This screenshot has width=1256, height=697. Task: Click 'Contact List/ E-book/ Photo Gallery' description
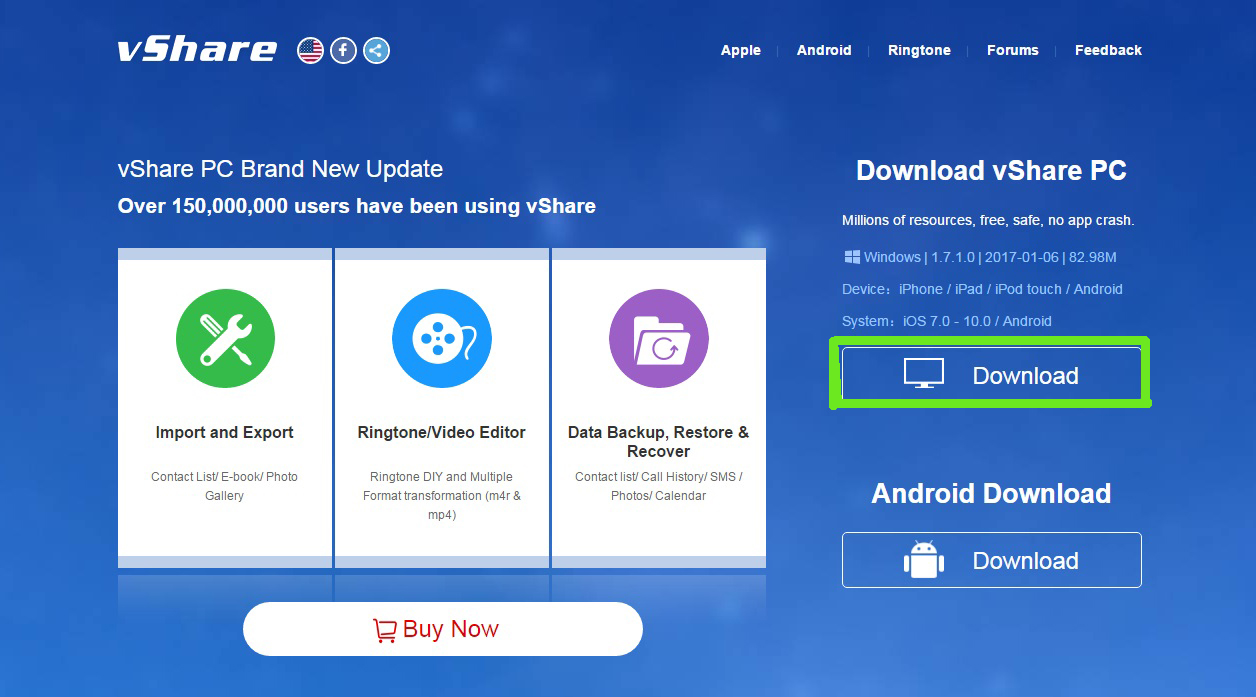coord(225,486)
